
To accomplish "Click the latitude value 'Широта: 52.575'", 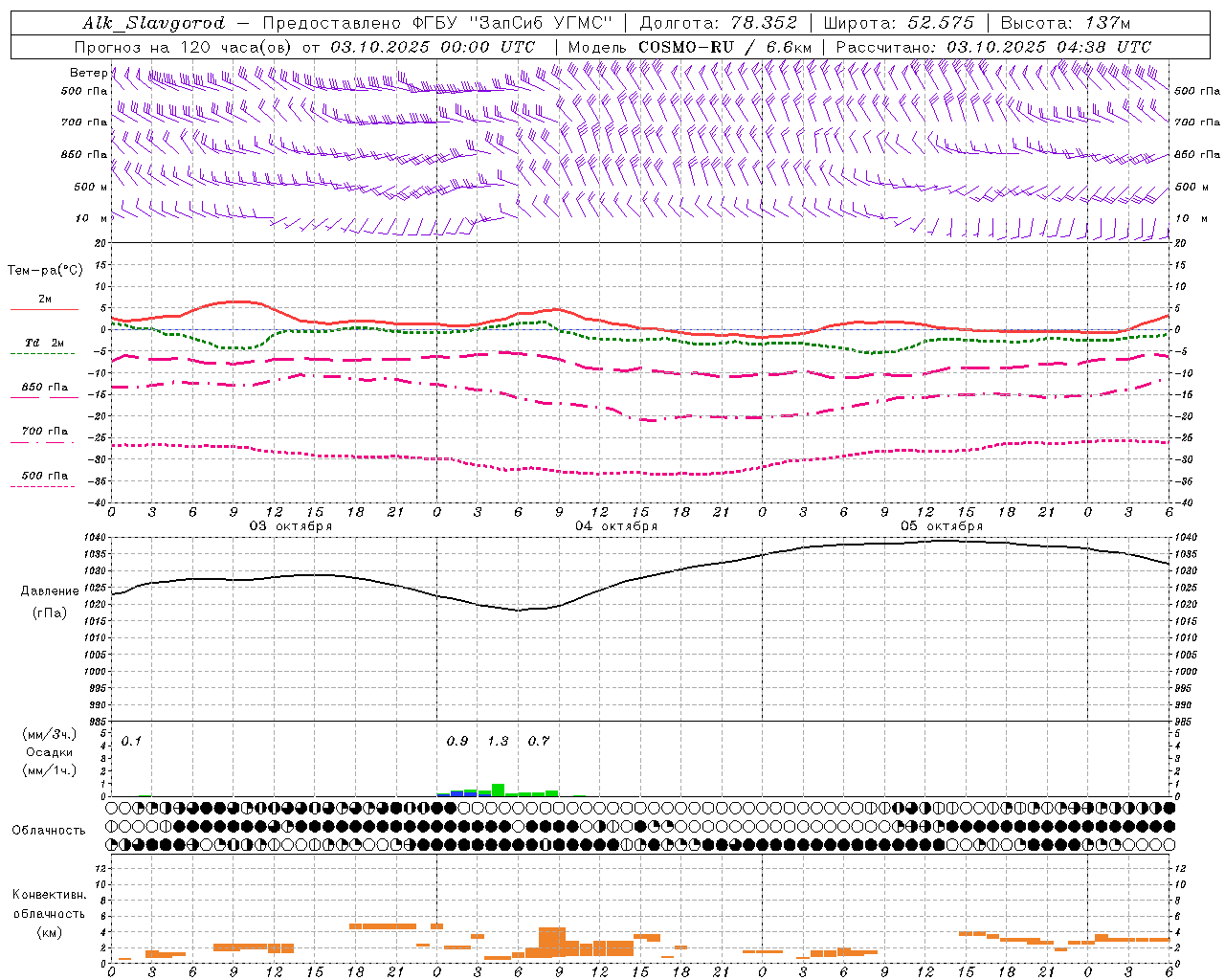I will (899, 23).
